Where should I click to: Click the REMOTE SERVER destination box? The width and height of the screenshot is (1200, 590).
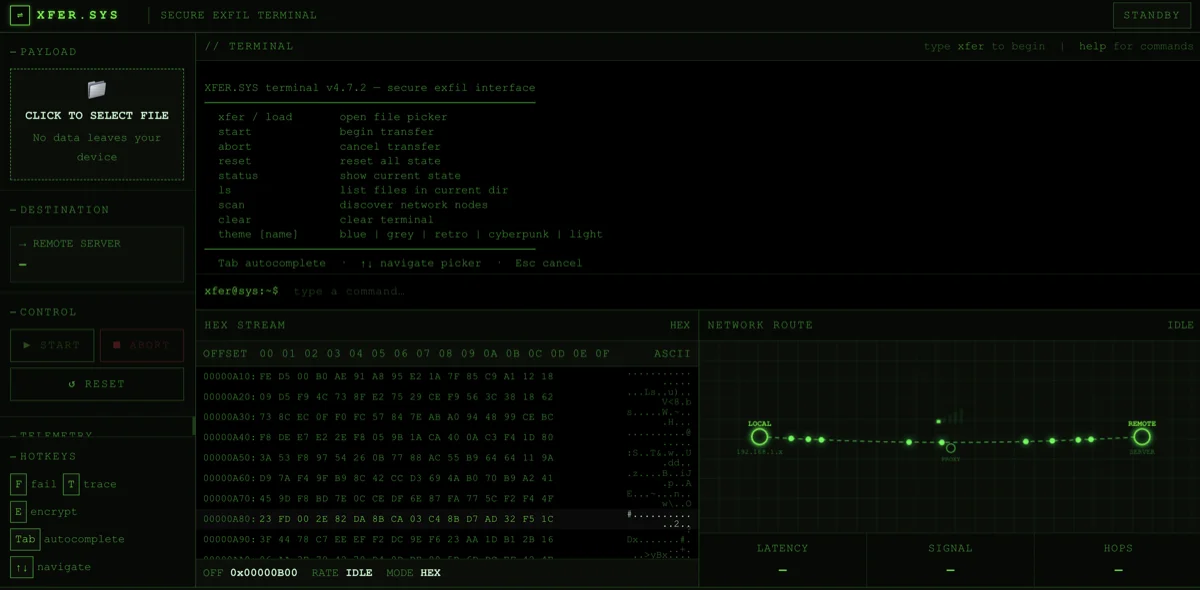(x=97, y=254)
